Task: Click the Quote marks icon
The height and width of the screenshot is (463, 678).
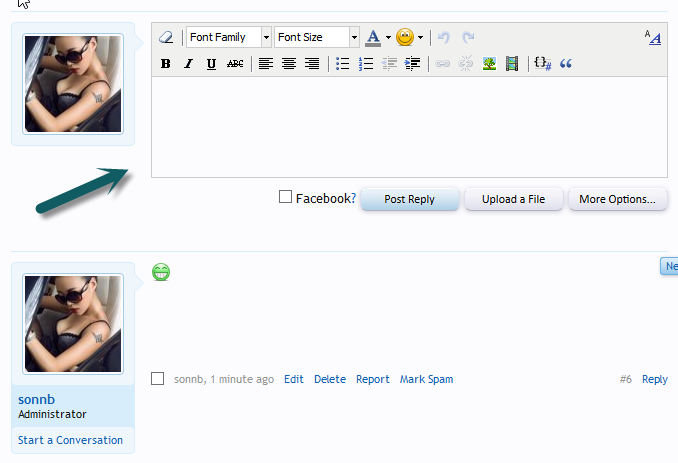Action: 566,64
